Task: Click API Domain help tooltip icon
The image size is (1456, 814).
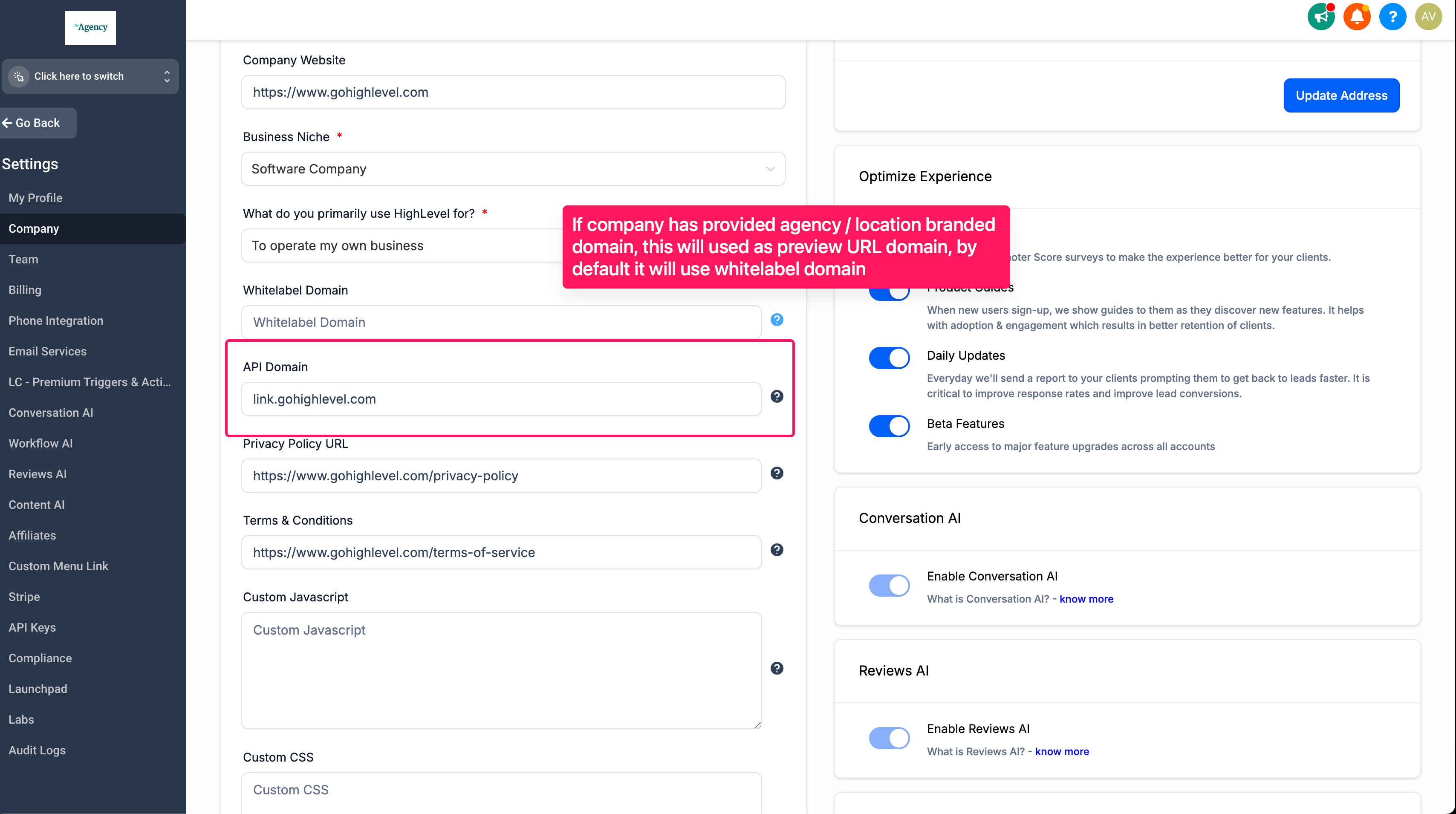Action: (777, 397)
